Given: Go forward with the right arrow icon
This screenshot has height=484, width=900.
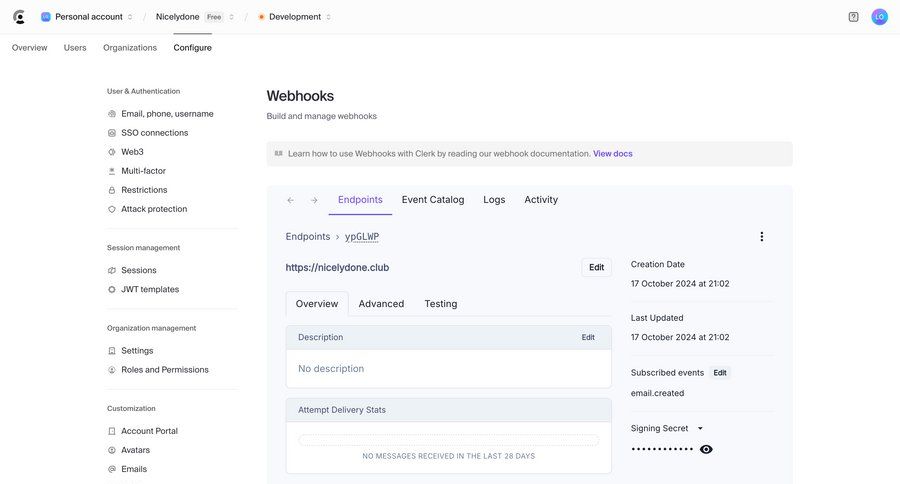Looking at the screenshot, I should pyautogui.click(x=314, y=200).
